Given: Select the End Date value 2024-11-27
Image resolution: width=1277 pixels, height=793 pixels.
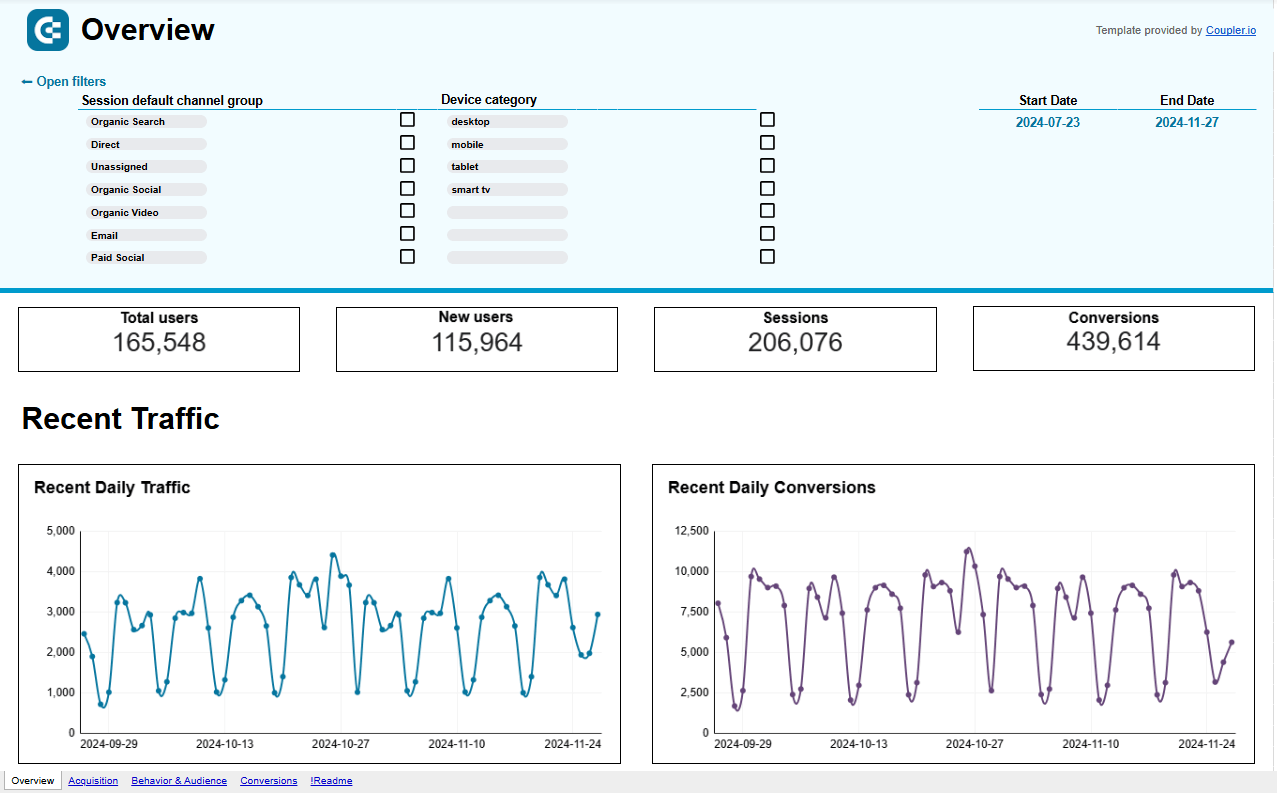Looking at the screenshot, I should pyautogui.click(x=1186, y=121).
